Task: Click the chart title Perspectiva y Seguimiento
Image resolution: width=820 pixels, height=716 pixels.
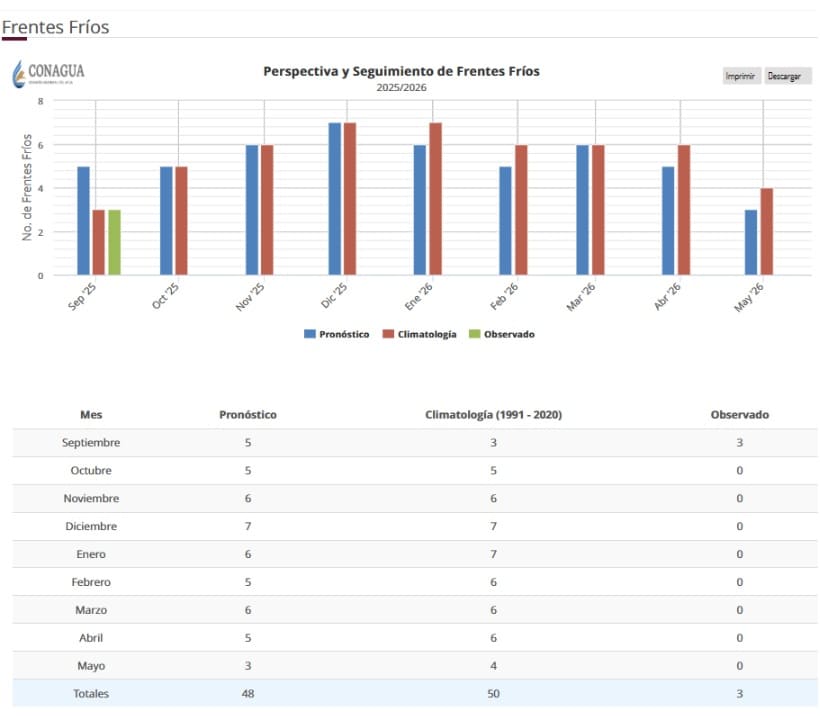Action: (x=401, y=71)
